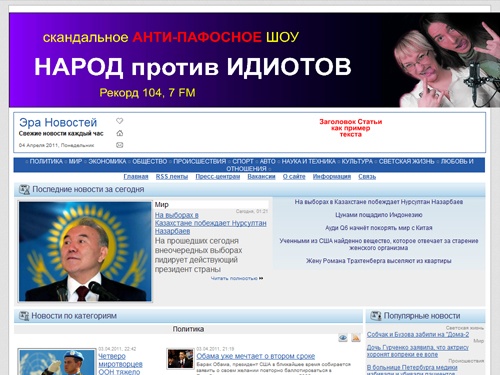Click the home page icon
The image size is (500, 375).
click(x=119, y=133)
